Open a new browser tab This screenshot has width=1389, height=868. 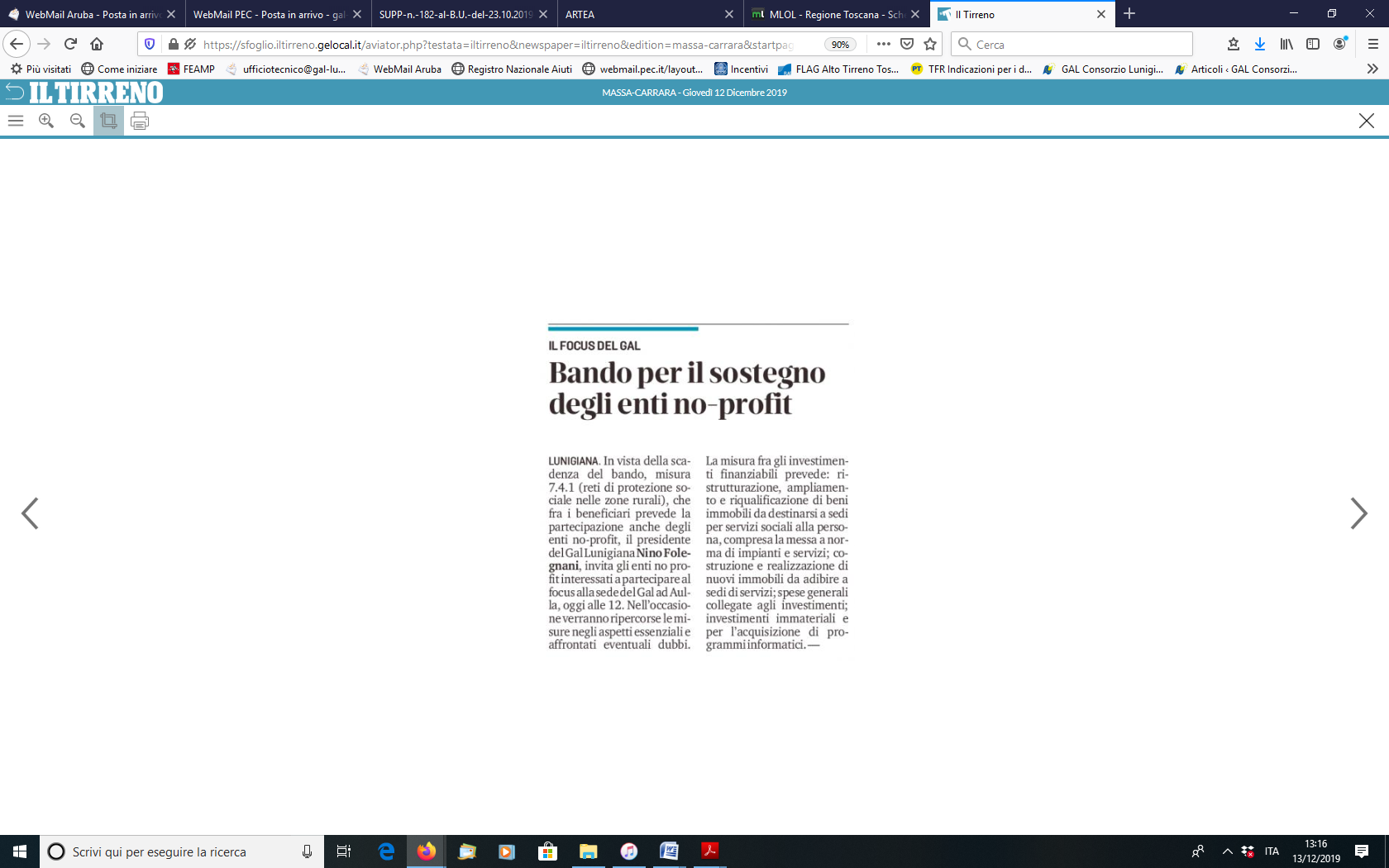(x=1129, y=14)
